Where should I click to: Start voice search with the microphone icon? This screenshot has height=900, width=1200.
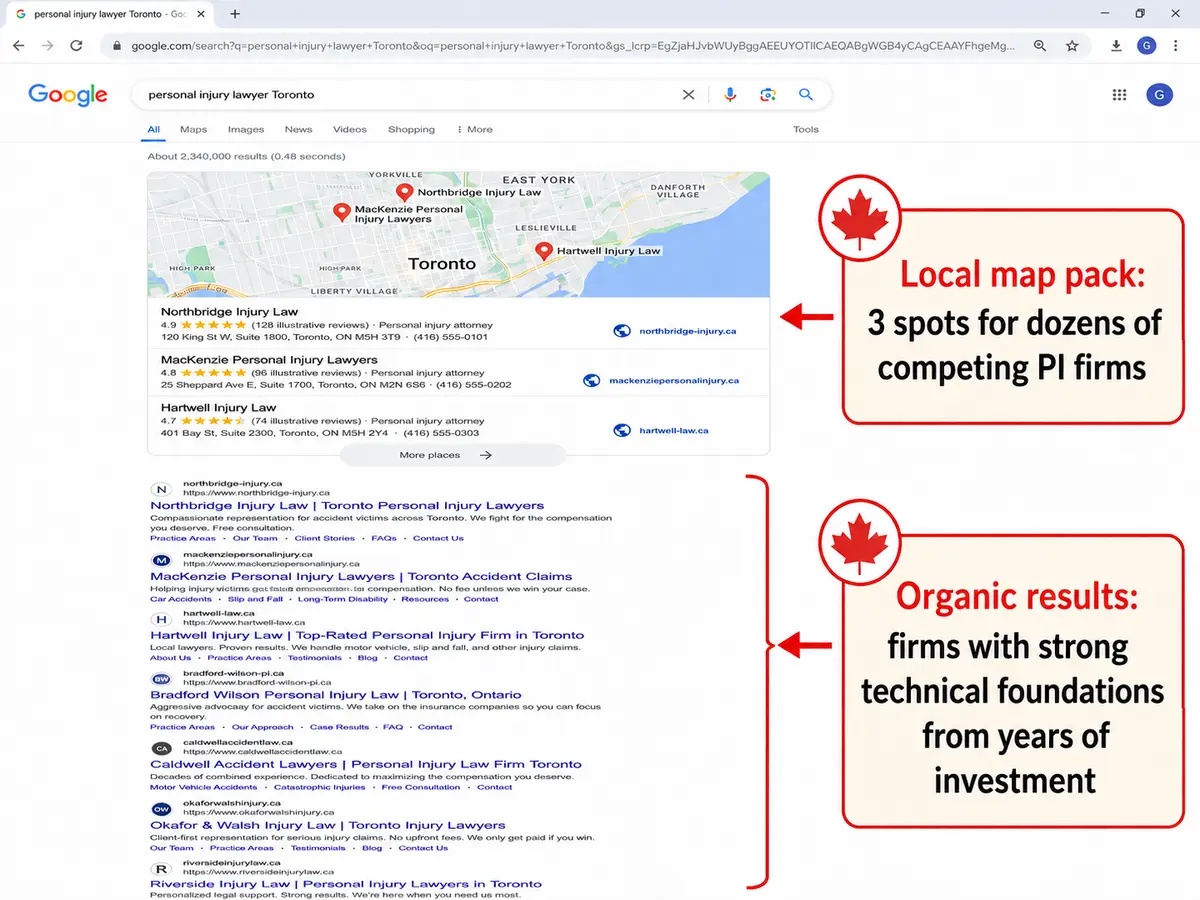click(730, 95)
